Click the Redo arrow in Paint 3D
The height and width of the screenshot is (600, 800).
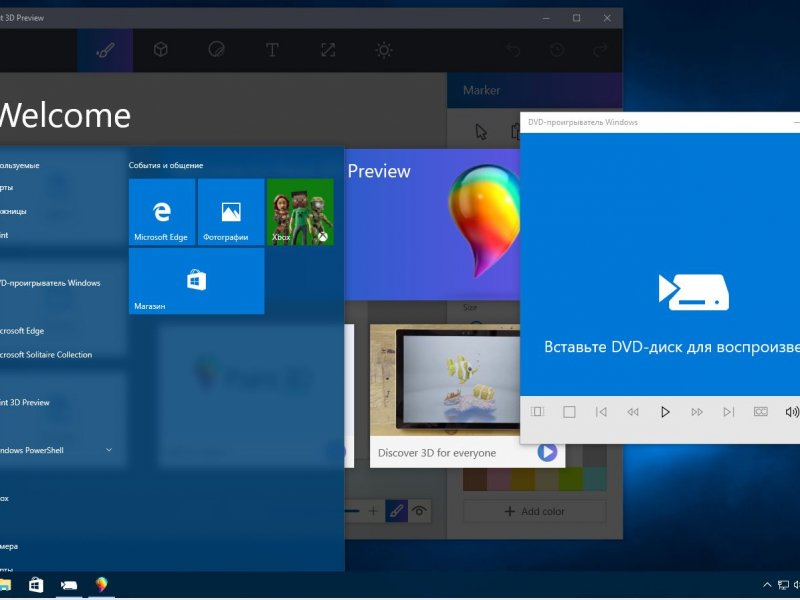tap(601, 50)
